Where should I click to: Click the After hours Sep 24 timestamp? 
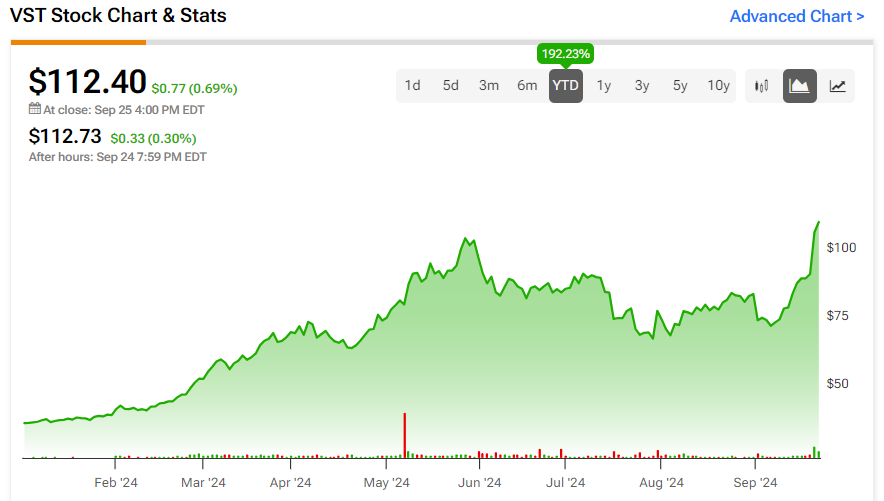[x=118, y=157]
